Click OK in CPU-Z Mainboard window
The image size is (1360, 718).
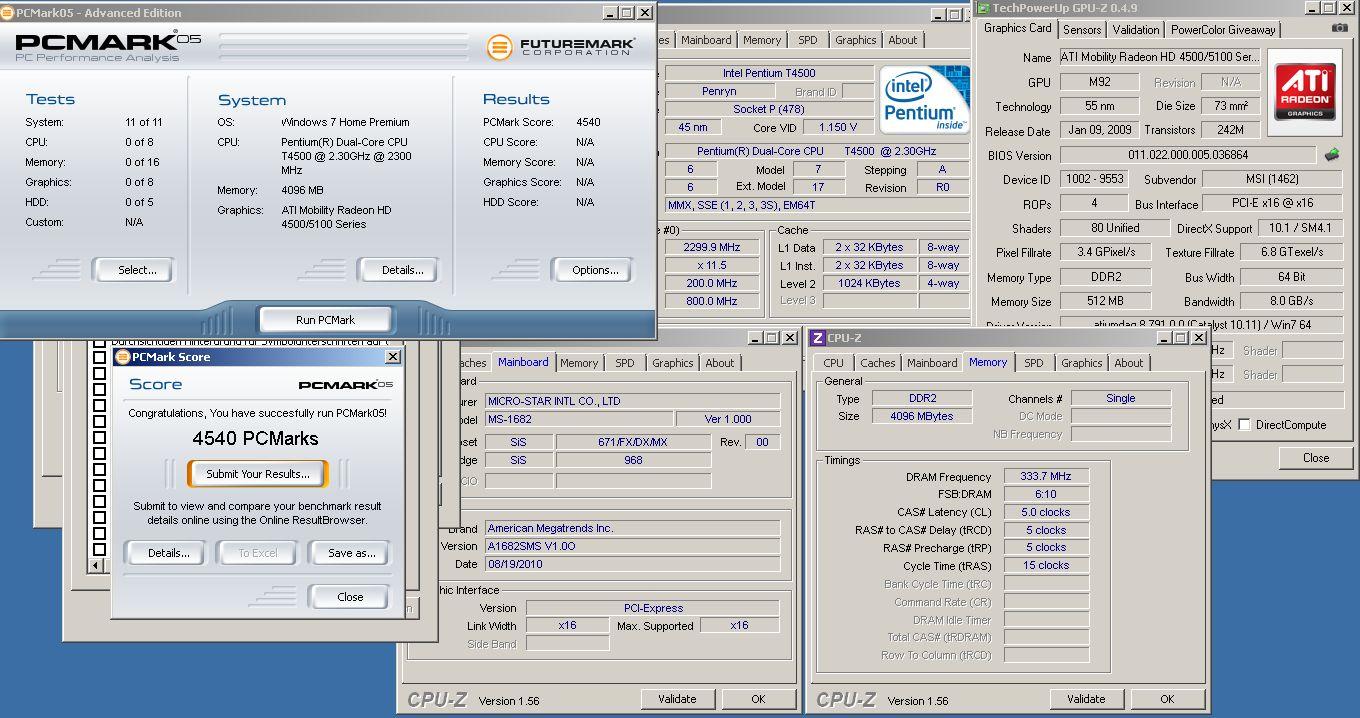(x=758, y=699)
